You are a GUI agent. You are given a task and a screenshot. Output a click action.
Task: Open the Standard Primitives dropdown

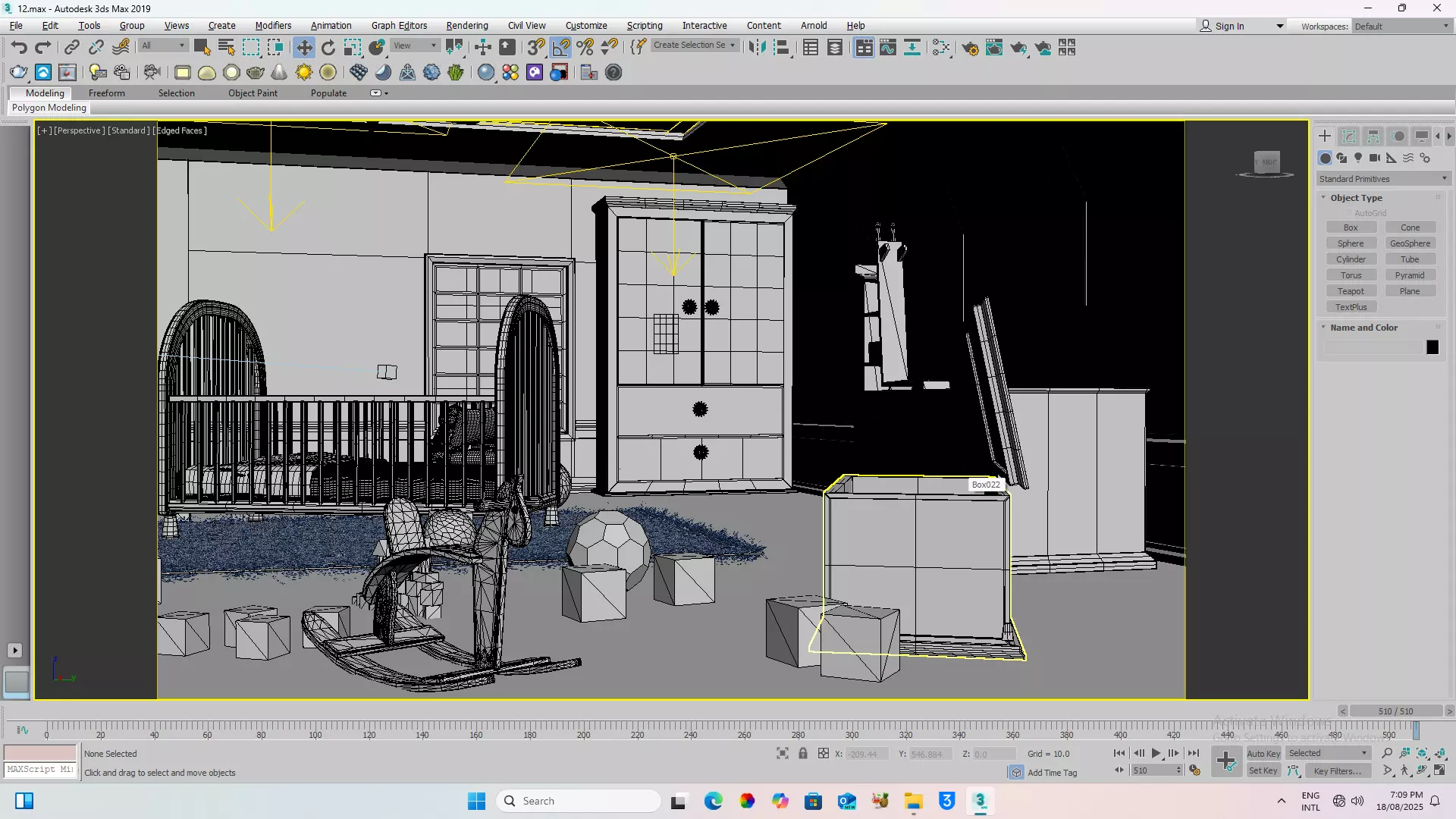[1383, 179]
